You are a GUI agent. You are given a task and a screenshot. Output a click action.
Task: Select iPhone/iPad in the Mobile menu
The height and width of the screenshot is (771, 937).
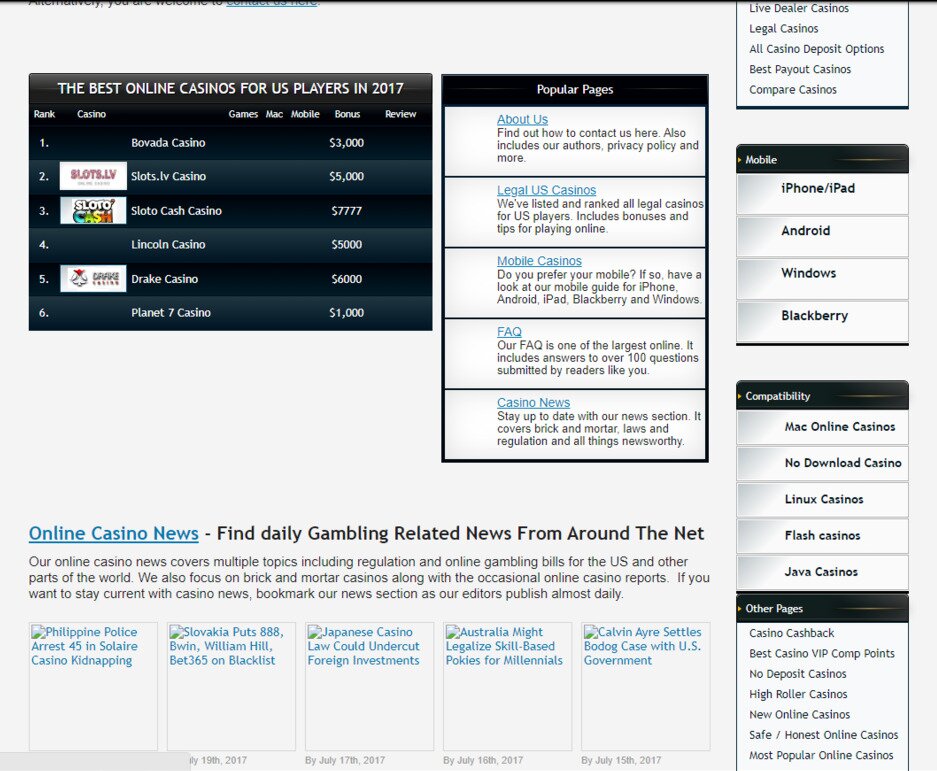tap(822, 194)
